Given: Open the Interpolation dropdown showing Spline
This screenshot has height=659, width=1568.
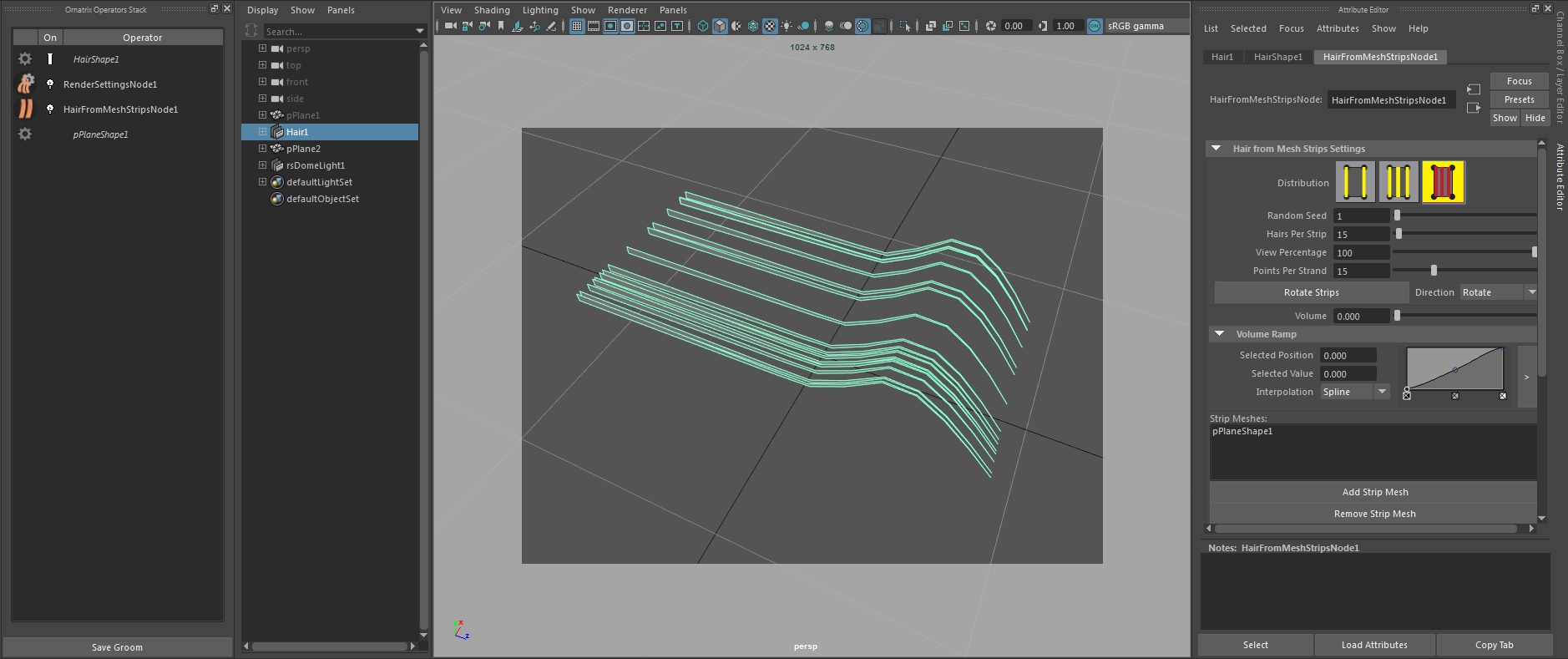Looking at the screenshot, I should (1355, 392).
